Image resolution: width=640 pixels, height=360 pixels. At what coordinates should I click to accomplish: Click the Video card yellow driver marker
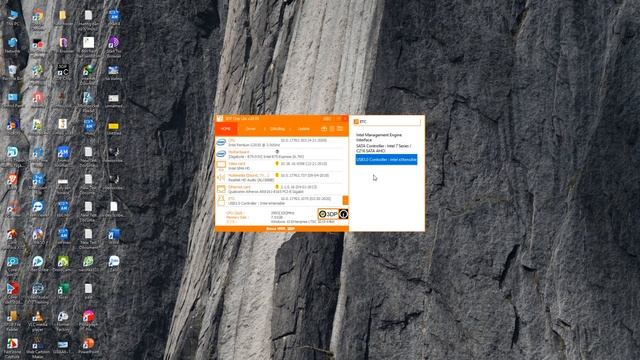click(277, 164)
